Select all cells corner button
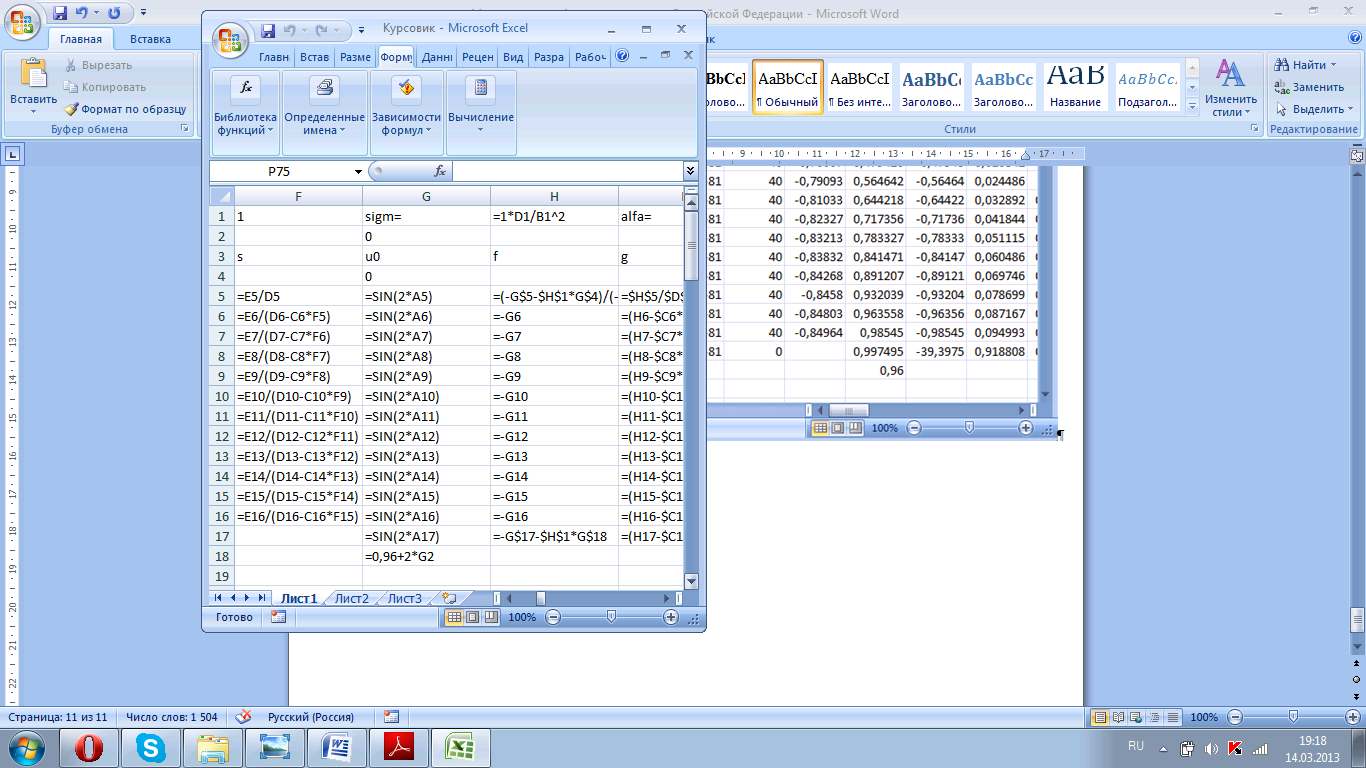1366x768 pixels. click(222, 196)
